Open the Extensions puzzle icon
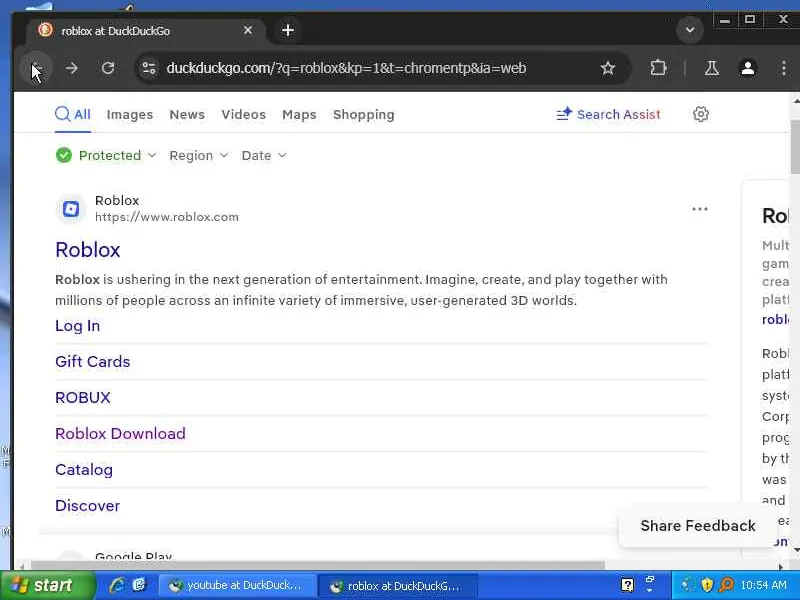The image size is (800, 600). point(658,68)
